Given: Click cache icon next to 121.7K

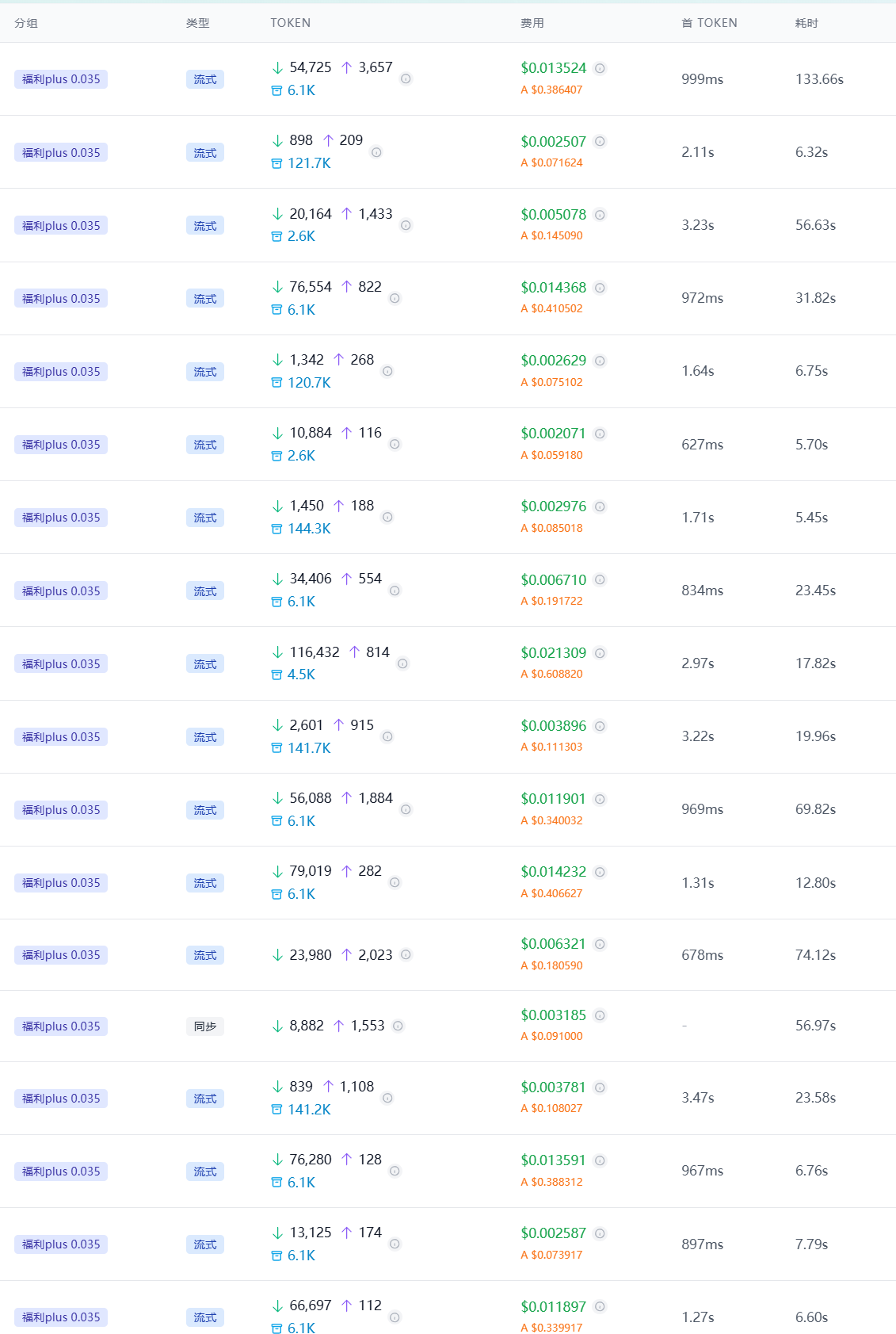Looking at the screenshot, I should 276,163.
